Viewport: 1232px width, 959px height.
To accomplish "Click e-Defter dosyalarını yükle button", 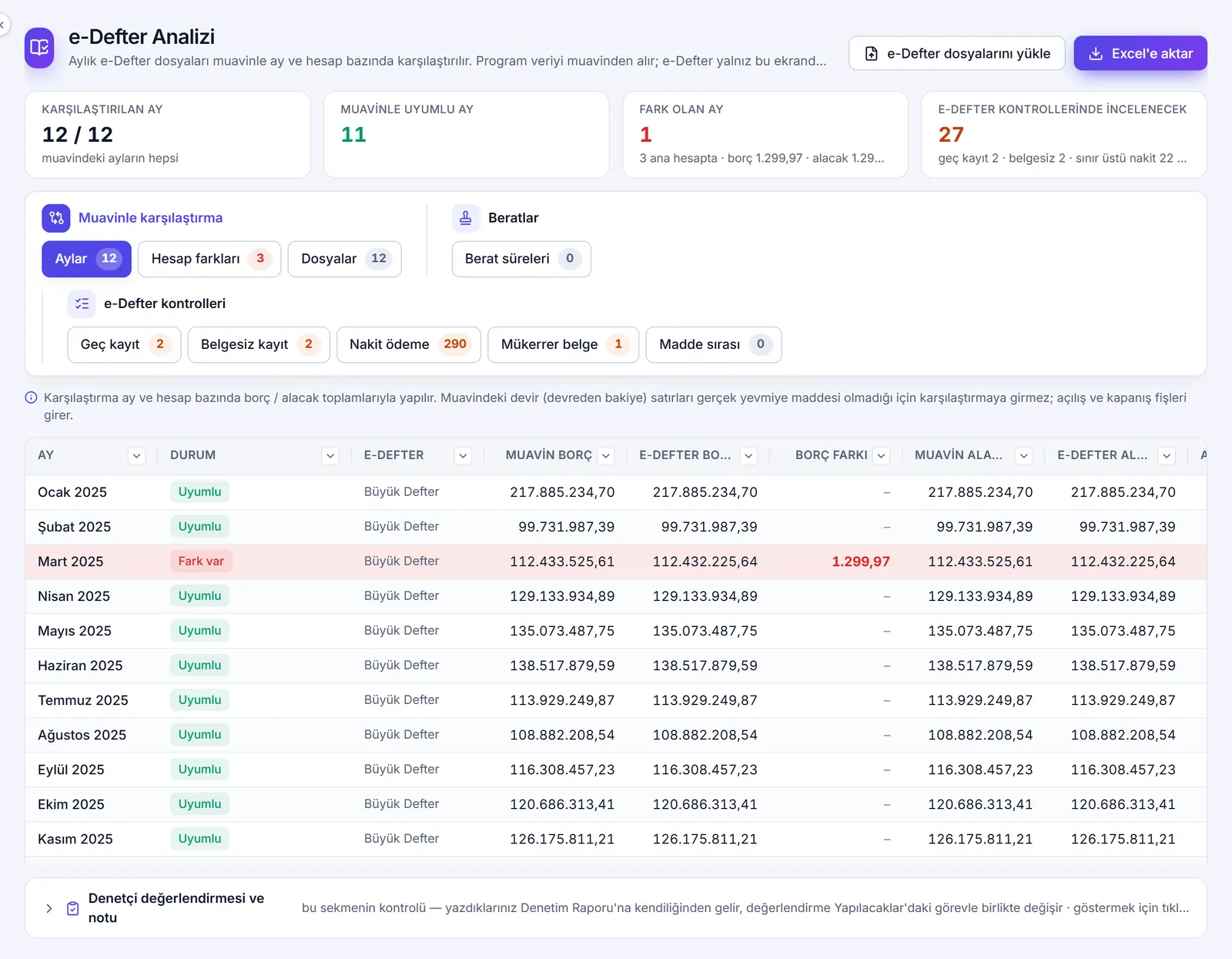I will click(957, 53).
